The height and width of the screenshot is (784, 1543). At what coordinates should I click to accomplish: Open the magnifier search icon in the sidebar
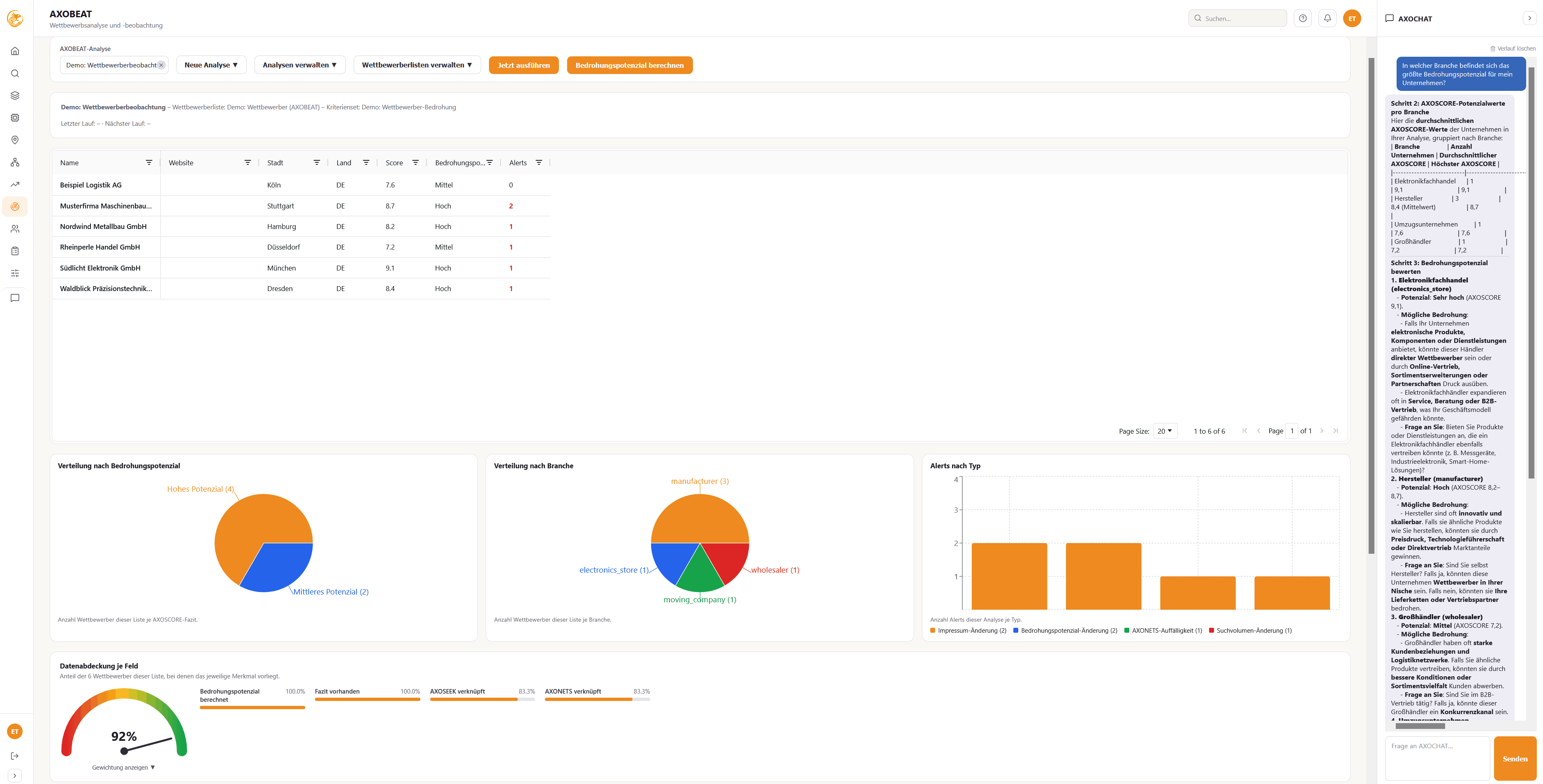[15, 73]
